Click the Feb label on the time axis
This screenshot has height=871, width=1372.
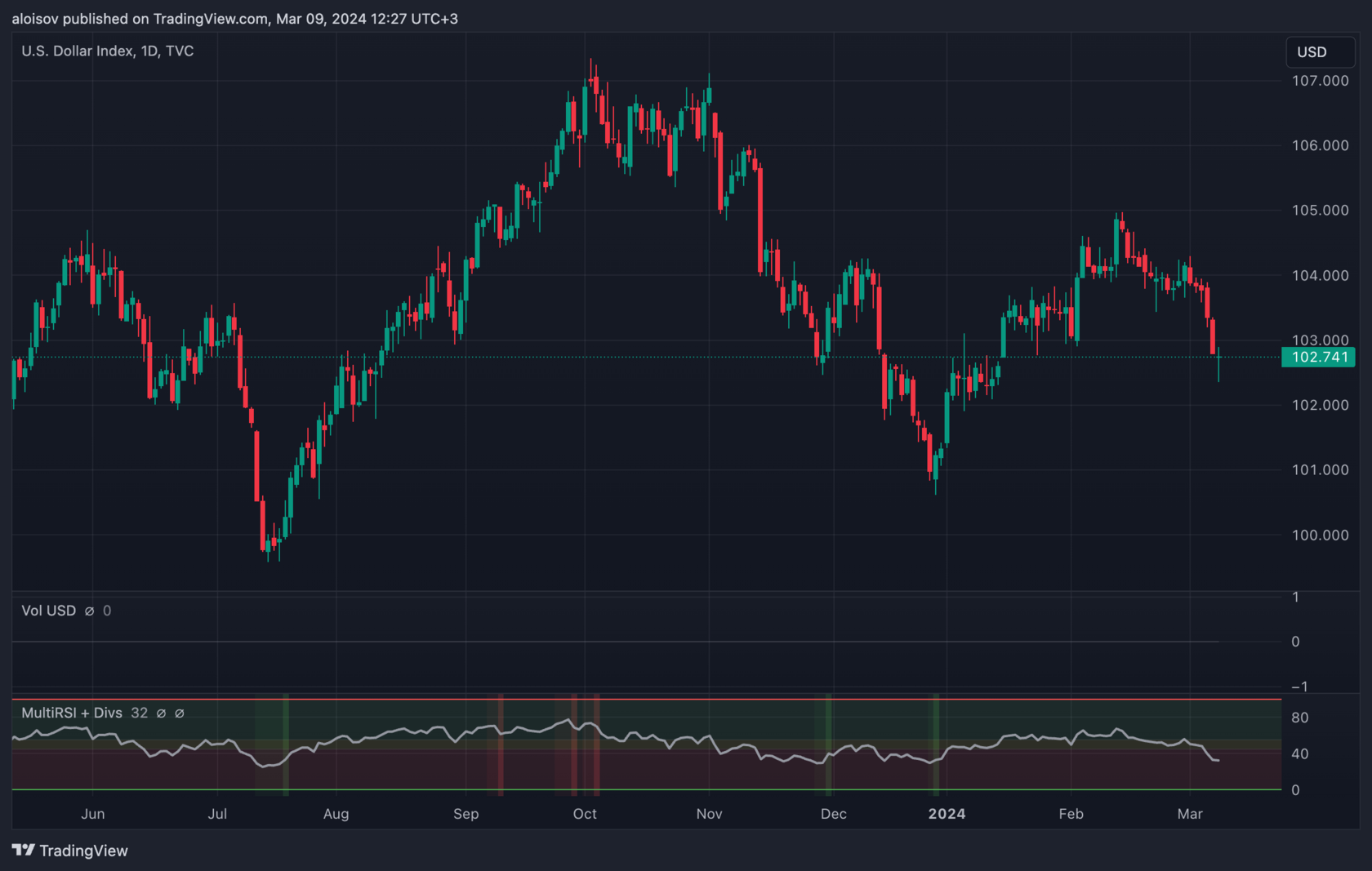(x=1071, y=814)
